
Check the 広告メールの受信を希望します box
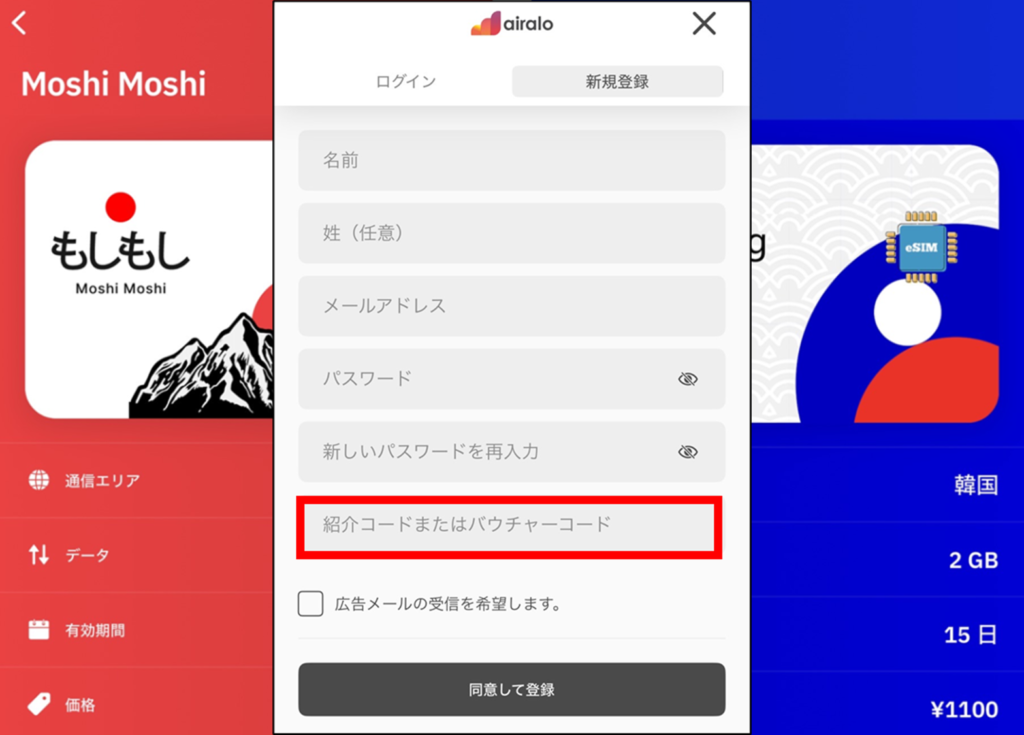(310, 604)
